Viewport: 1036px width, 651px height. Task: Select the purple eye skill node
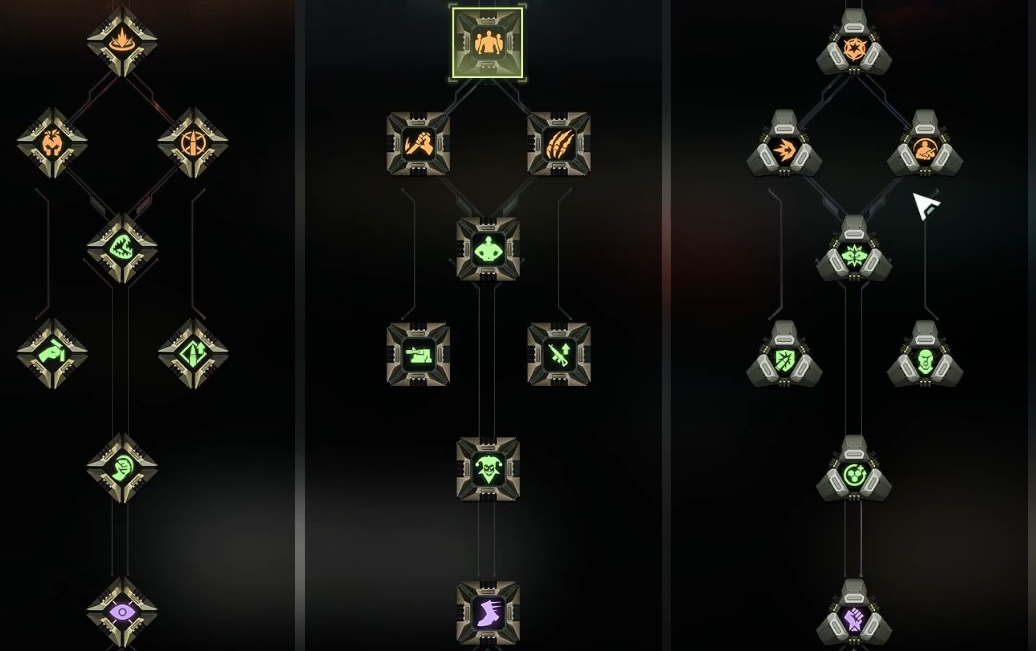(x=122, y=613)
